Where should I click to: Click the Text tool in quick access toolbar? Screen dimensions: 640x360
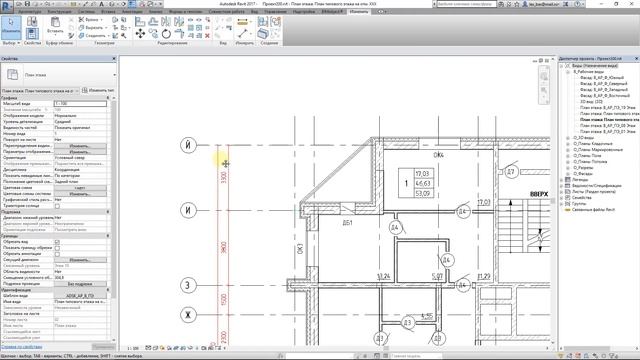pos(102,4)
